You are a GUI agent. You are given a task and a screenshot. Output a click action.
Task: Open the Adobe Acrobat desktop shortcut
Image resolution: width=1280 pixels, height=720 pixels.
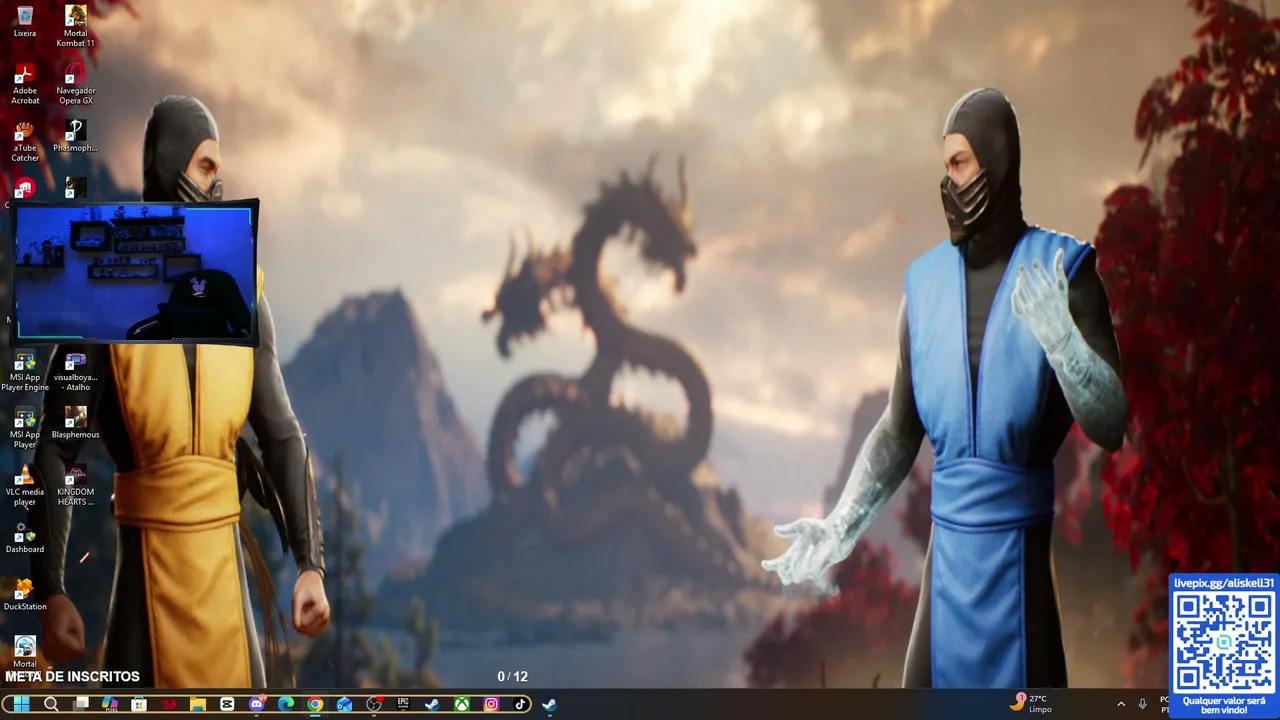[x=25, y=84]
